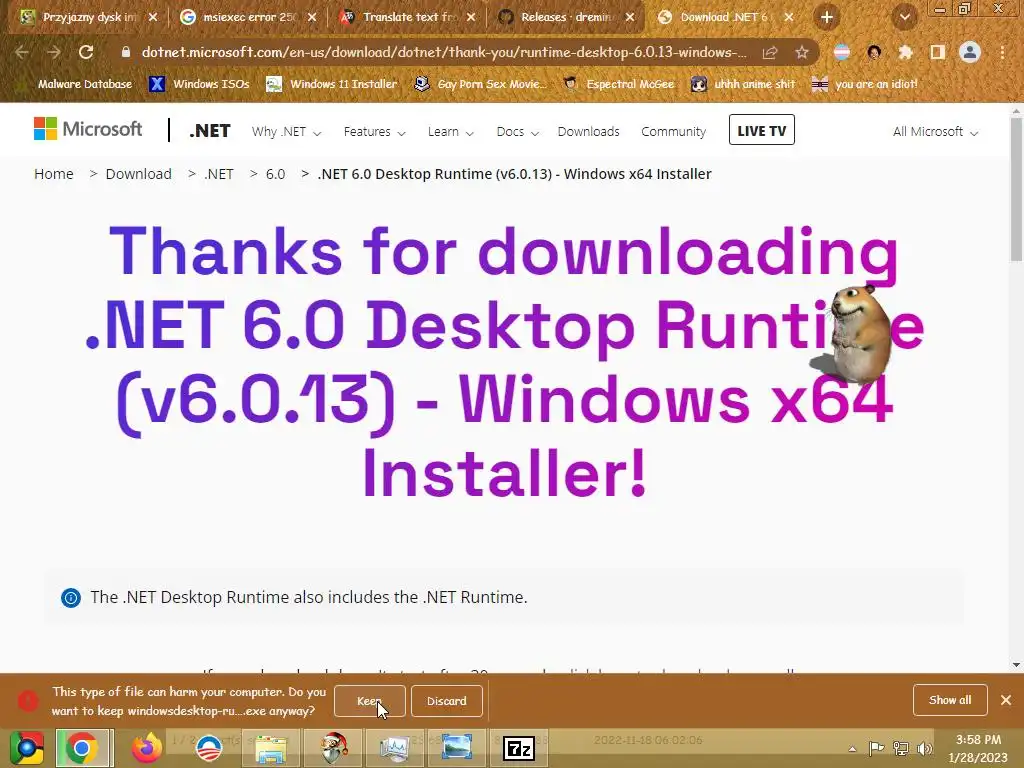Discard the downloaded exe file
Viewport: 1024px width, 768px height.
click(447, 701)
